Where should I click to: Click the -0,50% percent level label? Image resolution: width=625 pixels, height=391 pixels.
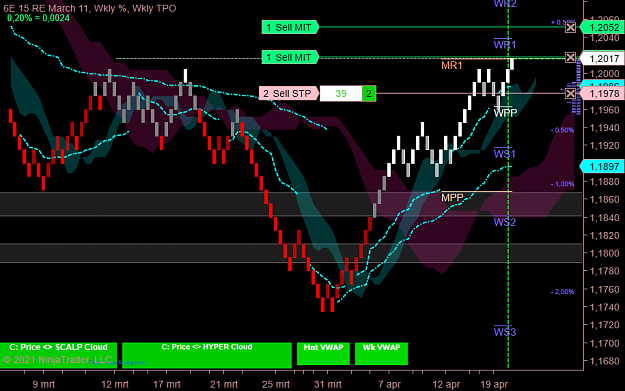pos(562,130)
